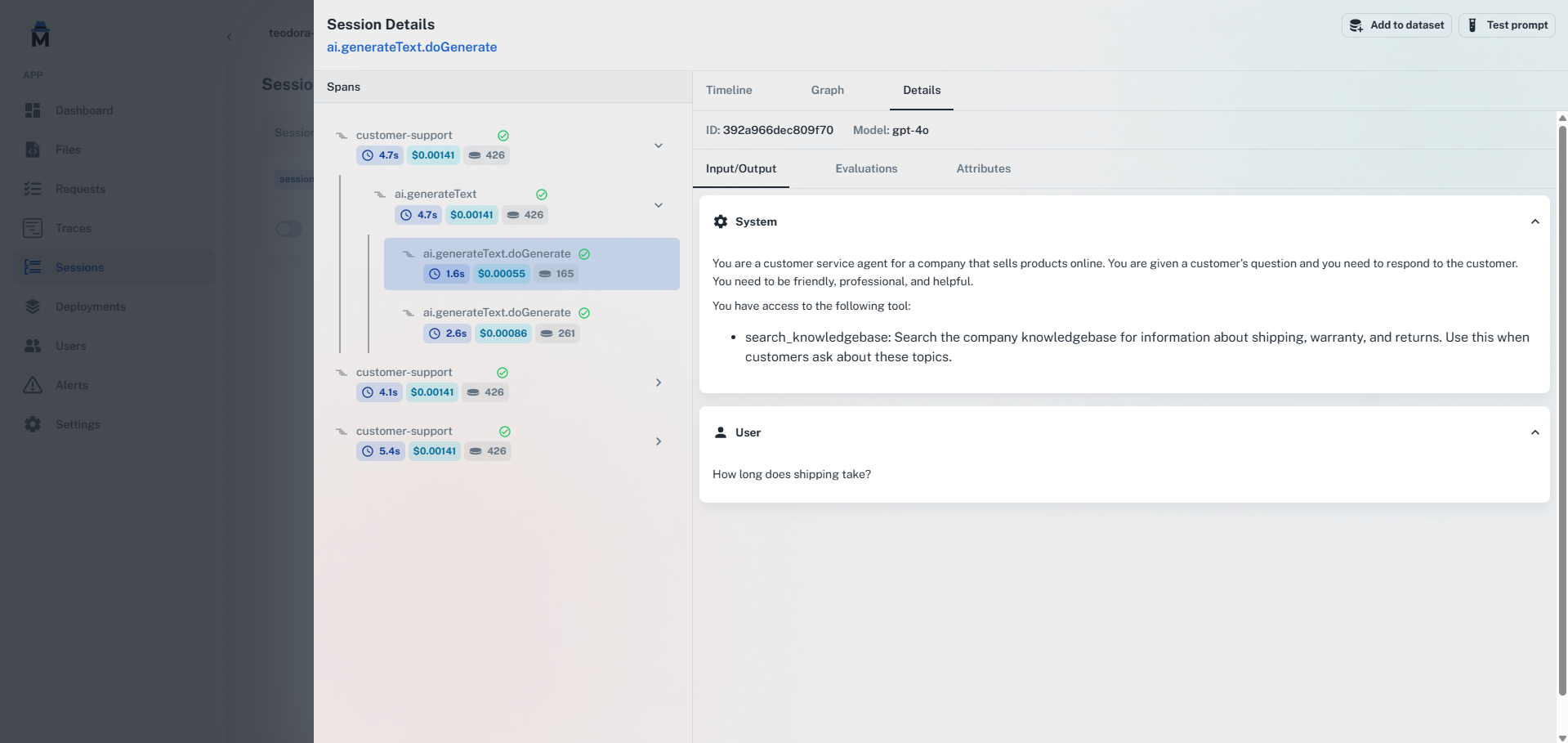Click the scrollbar up arrow
Image resolution: width=1568 pixels, height=743 pixels.
pyautogui.click(x=1562, y=118)
